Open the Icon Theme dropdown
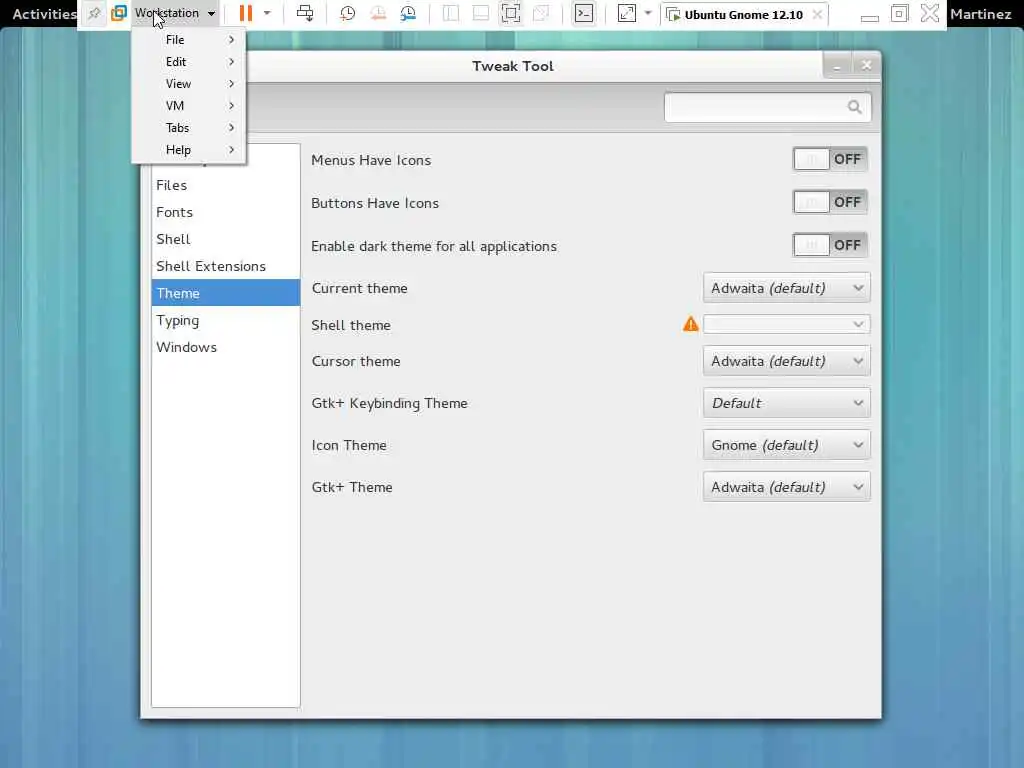This screenshot has height=768, width=1024. [786, 445]
